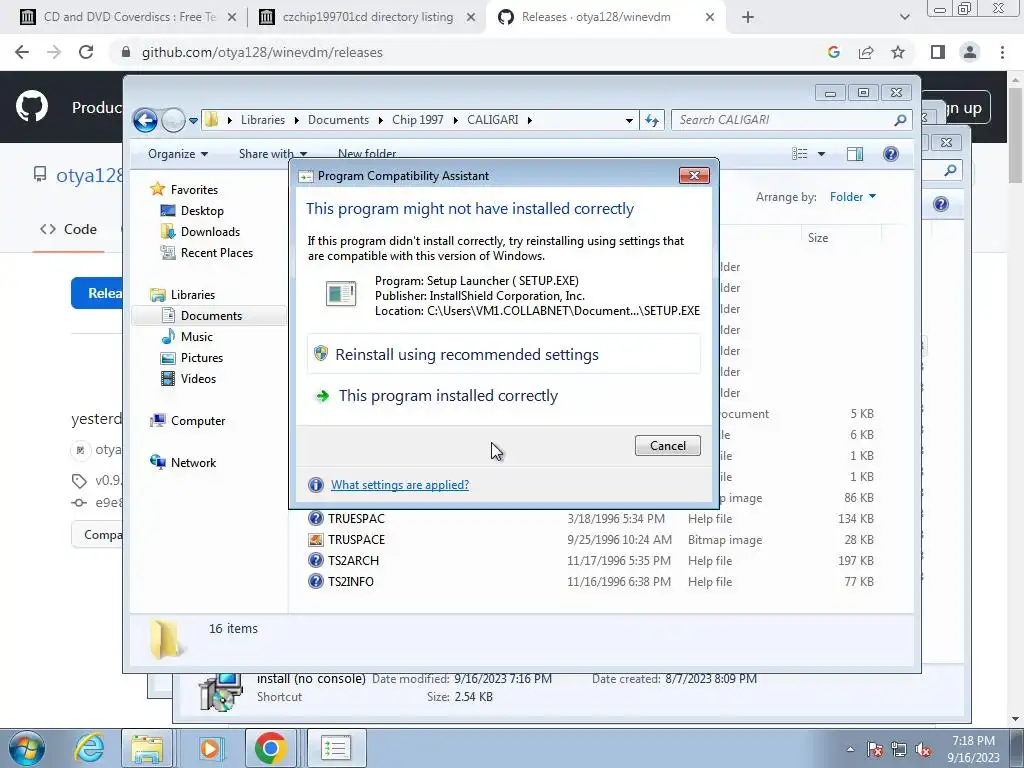Open Windows Explorer taskbar icon
1024x768 pixels.
[x=148, y=748]
